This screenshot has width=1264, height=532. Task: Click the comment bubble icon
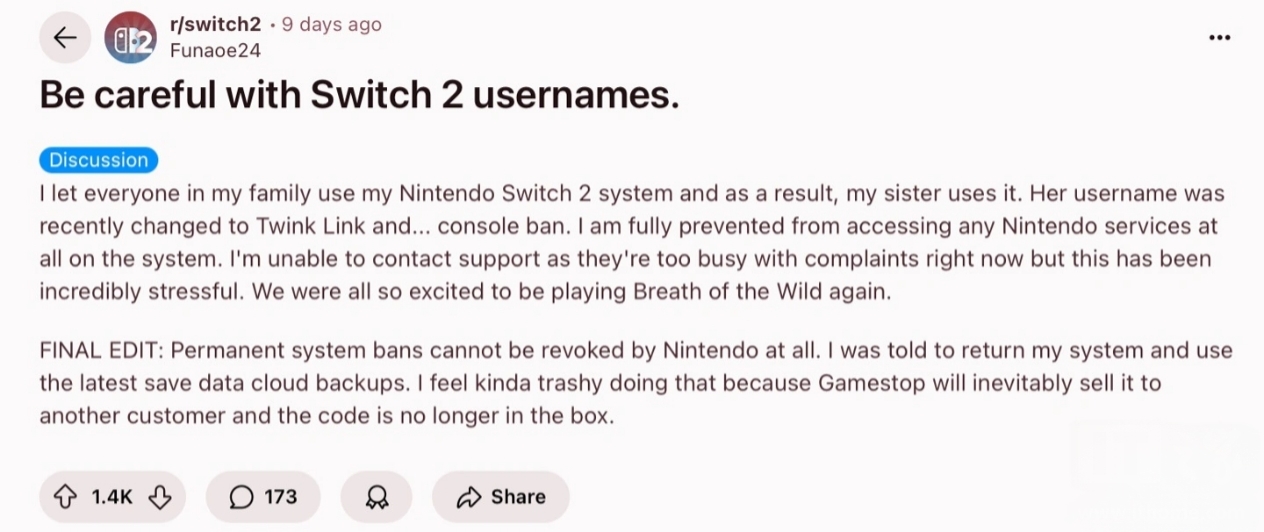click(x=241, y=497)
